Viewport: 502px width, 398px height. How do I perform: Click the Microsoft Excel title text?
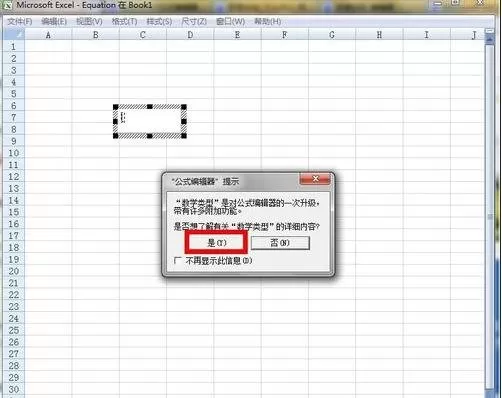coord(84,5)
